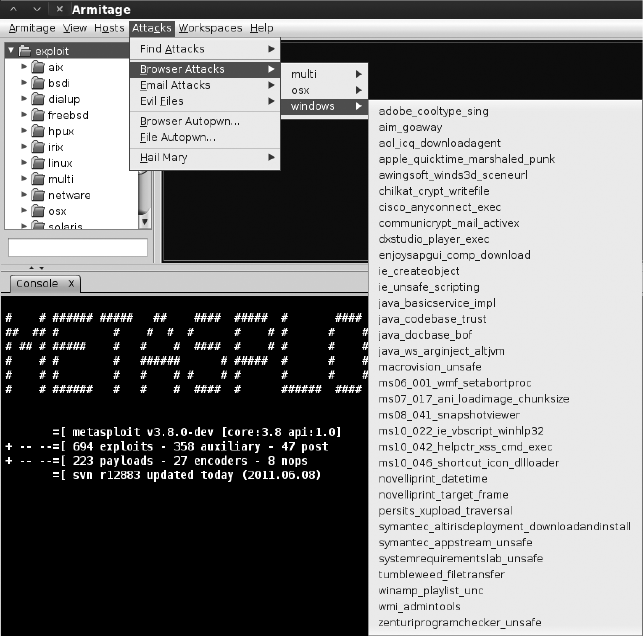Click the bsdi folder icon
Image resolution: width=643 pixels, height=636 pixels.
click(38, 83)
